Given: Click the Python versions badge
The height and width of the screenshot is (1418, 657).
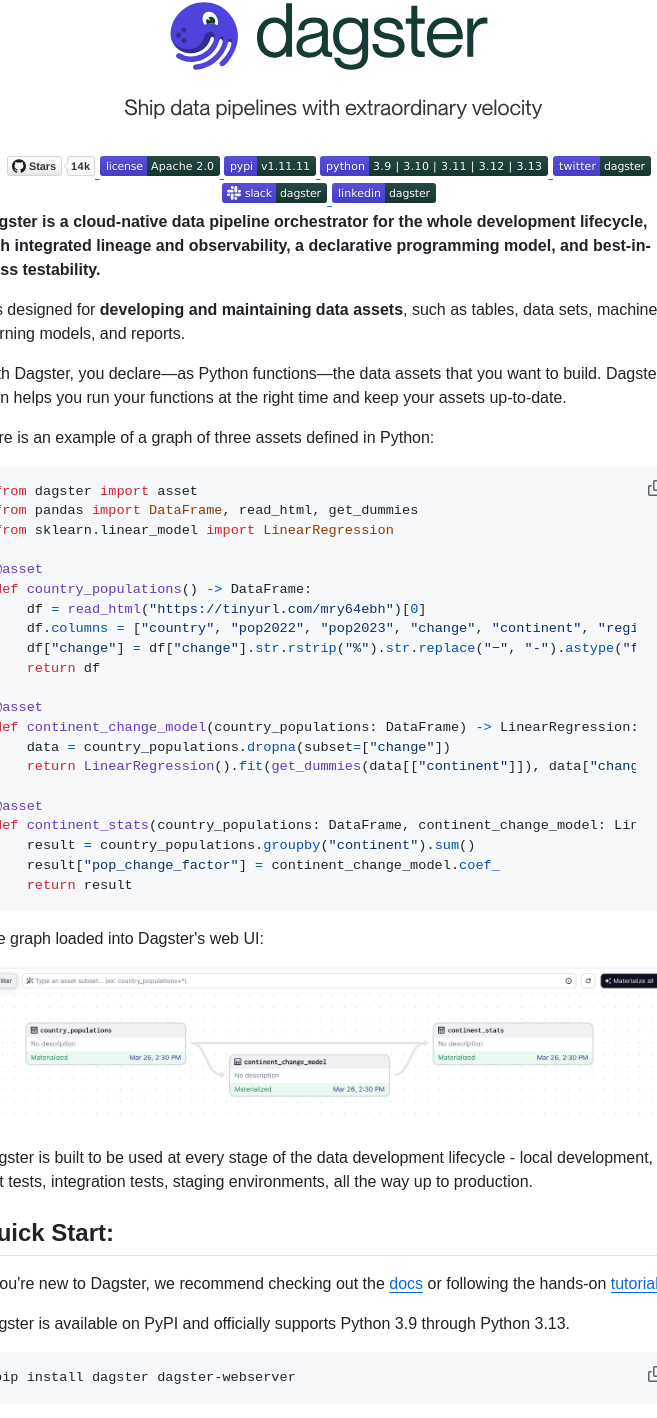Looking at the screenshot, I should tap(433, 166).
